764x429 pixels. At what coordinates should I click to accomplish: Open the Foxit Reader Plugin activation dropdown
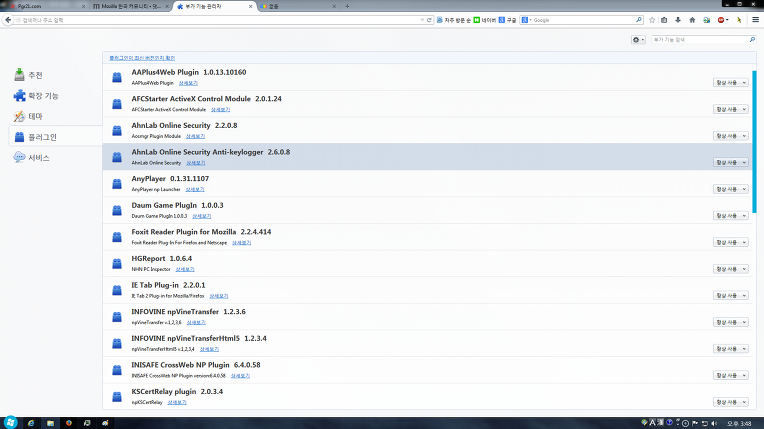[730, 242]
